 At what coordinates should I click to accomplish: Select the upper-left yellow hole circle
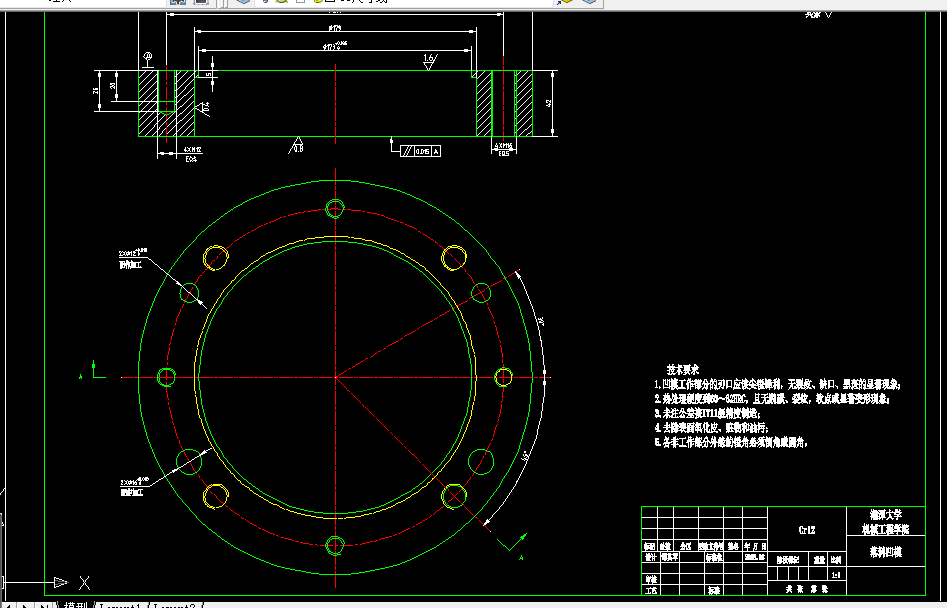[x=216, y=258]
